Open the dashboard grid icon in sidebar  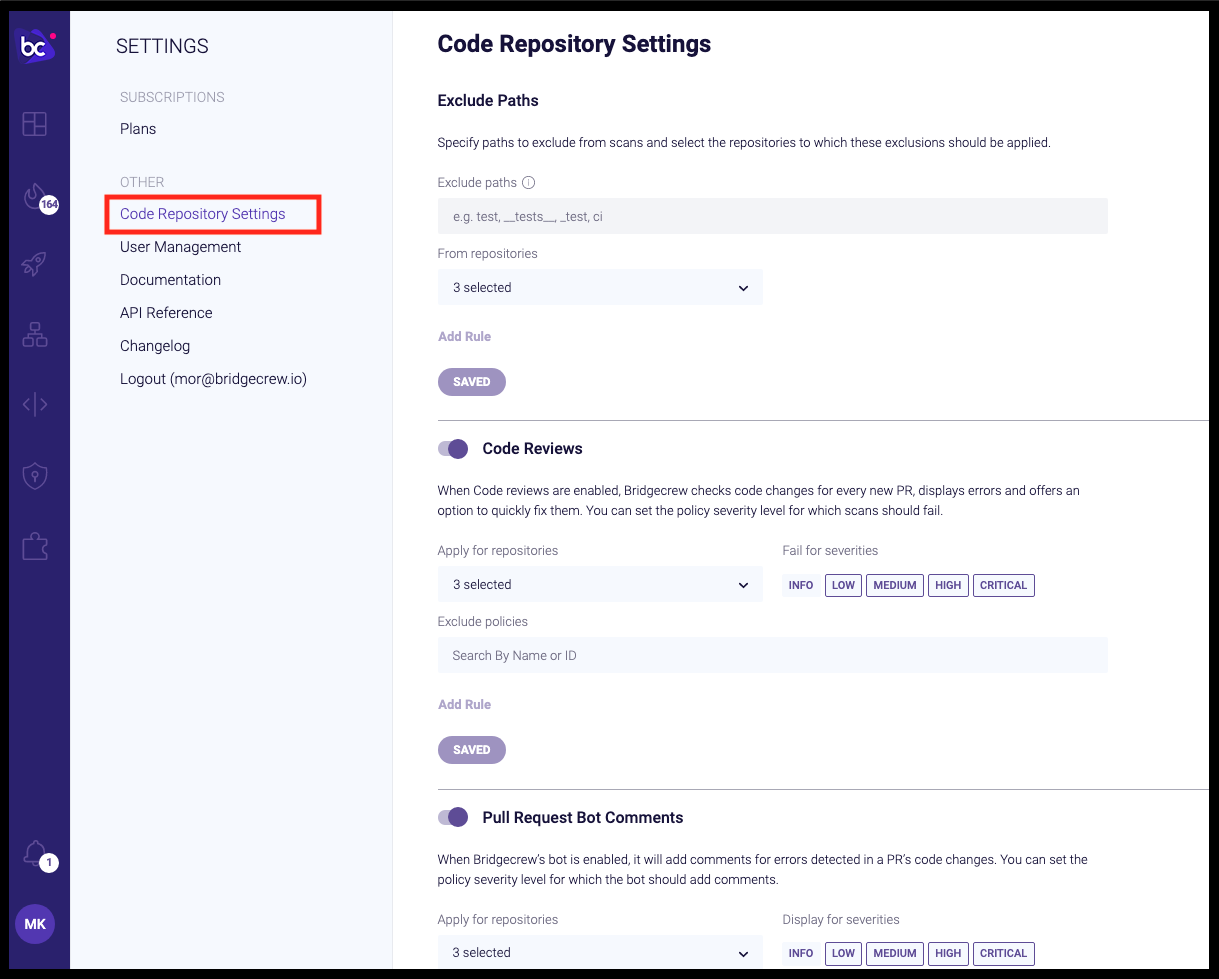pos(35,124)
